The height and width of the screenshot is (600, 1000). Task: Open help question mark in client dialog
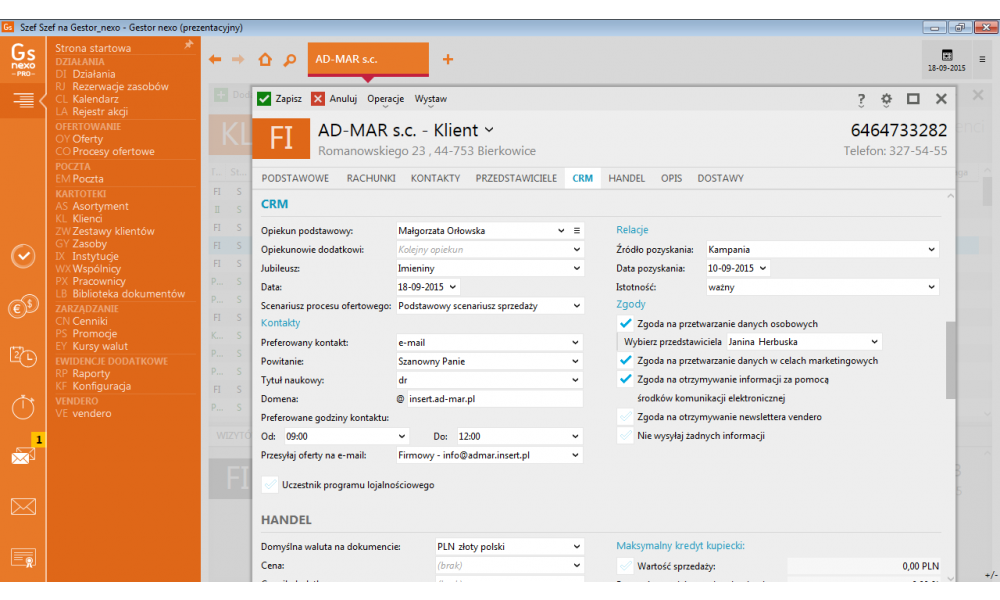[x=861, y=99]
